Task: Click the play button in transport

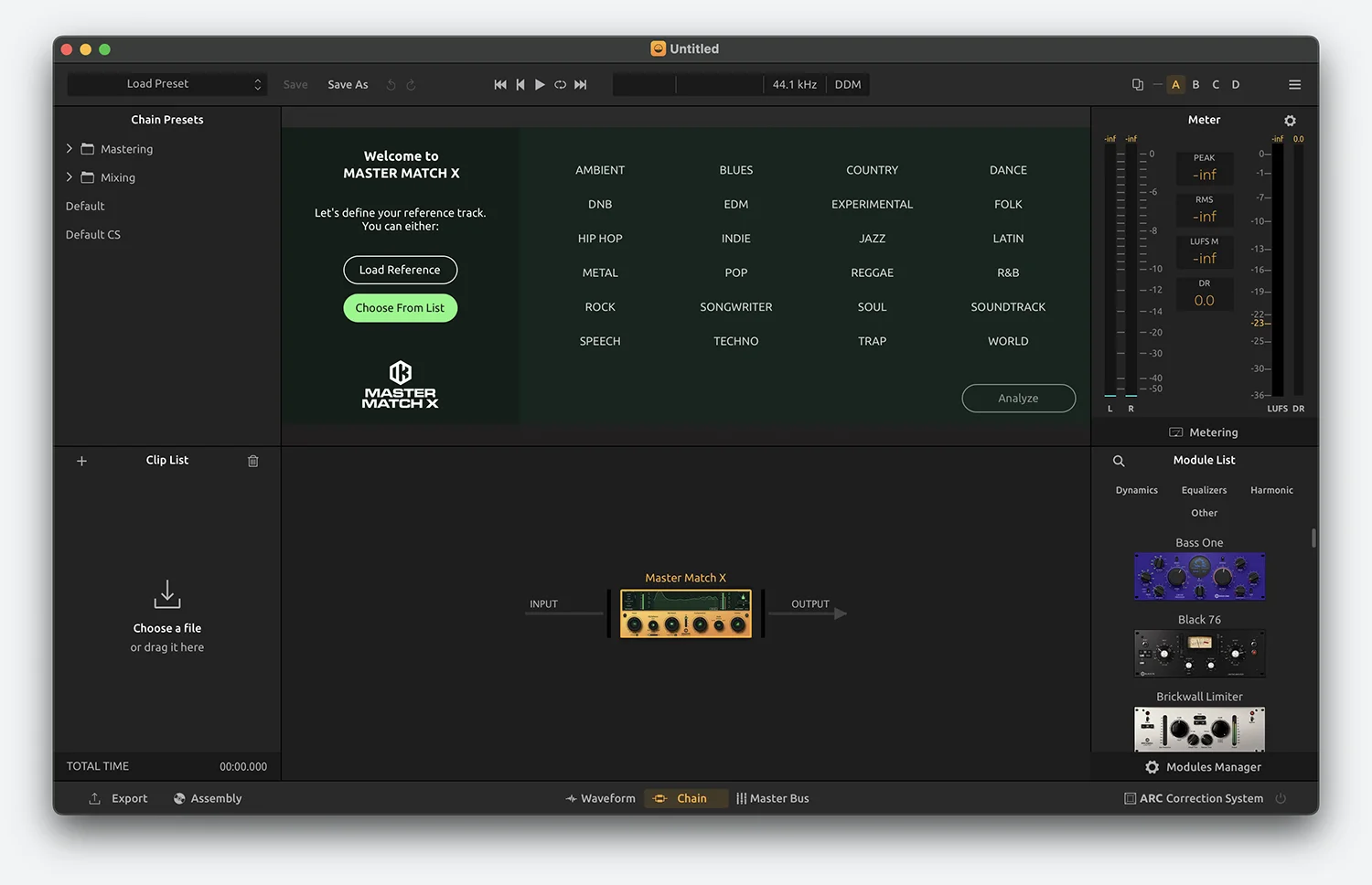Action: (540, 84)
